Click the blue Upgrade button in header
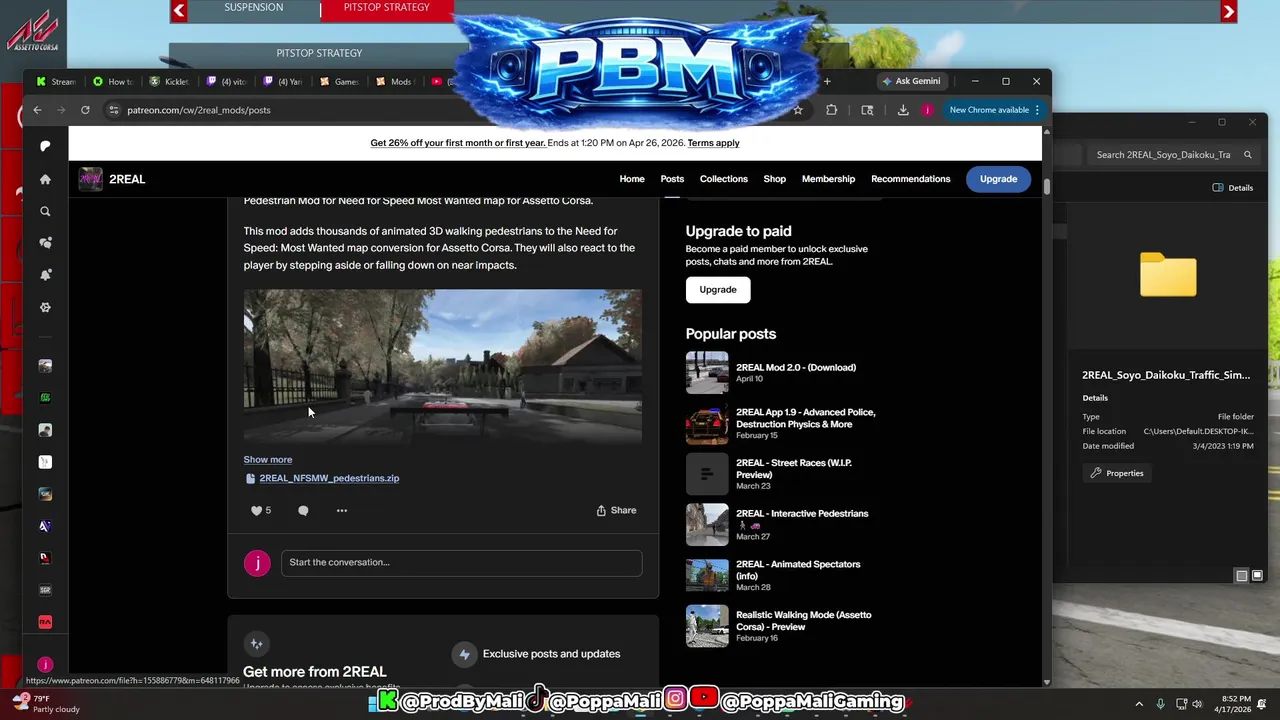 (998, 179)
